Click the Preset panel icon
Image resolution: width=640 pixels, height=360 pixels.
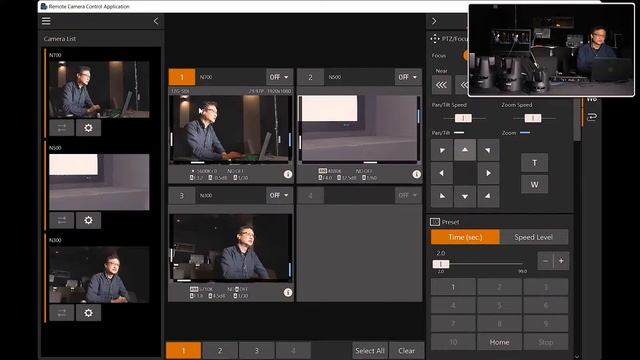click(x=435, y=222)
